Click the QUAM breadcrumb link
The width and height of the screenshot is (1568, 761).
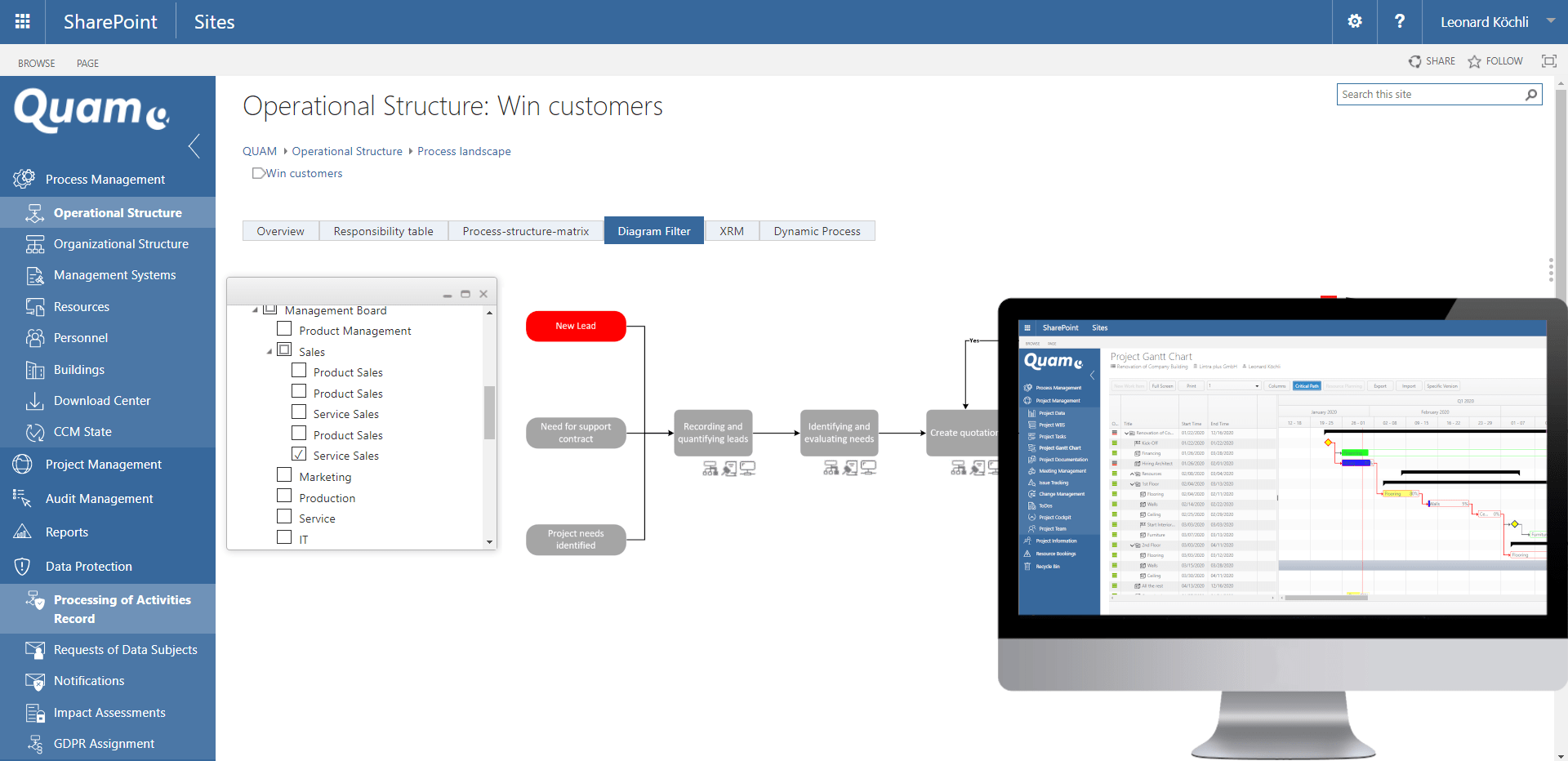(x=260, y=151)
